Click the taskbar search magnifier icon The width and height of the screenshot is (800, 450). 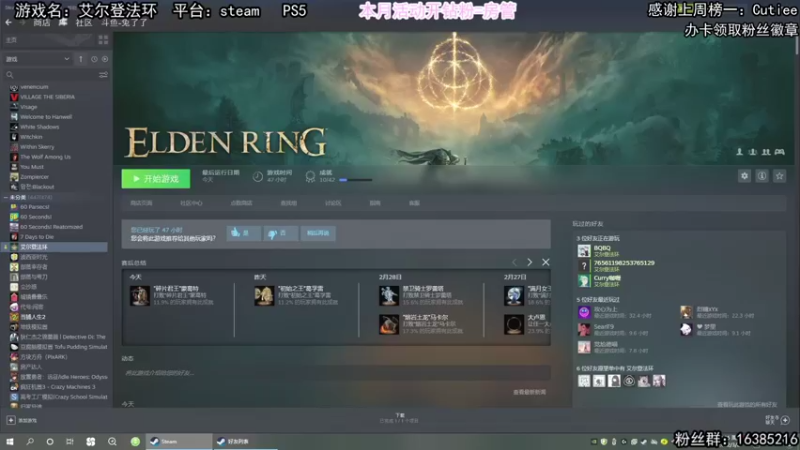[30, 442]
